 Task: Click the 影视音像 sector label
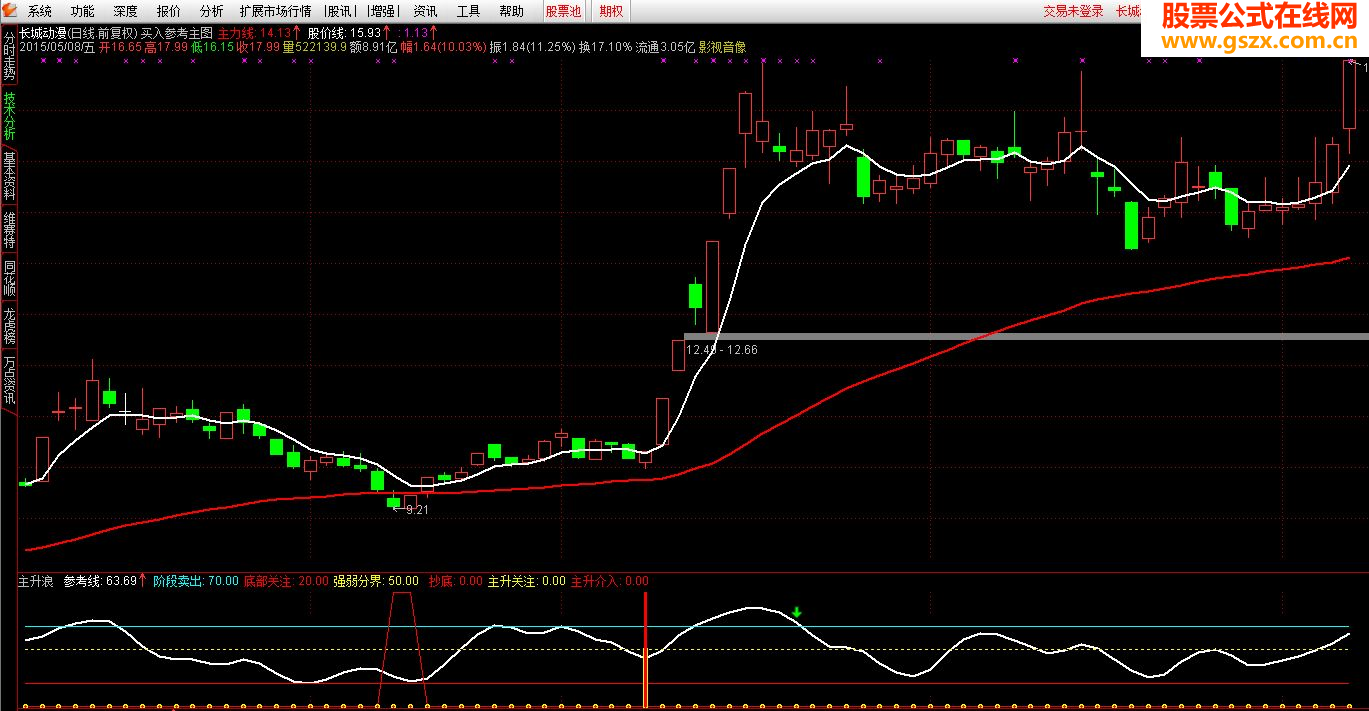pyautogui.click(x=722, y=47)
